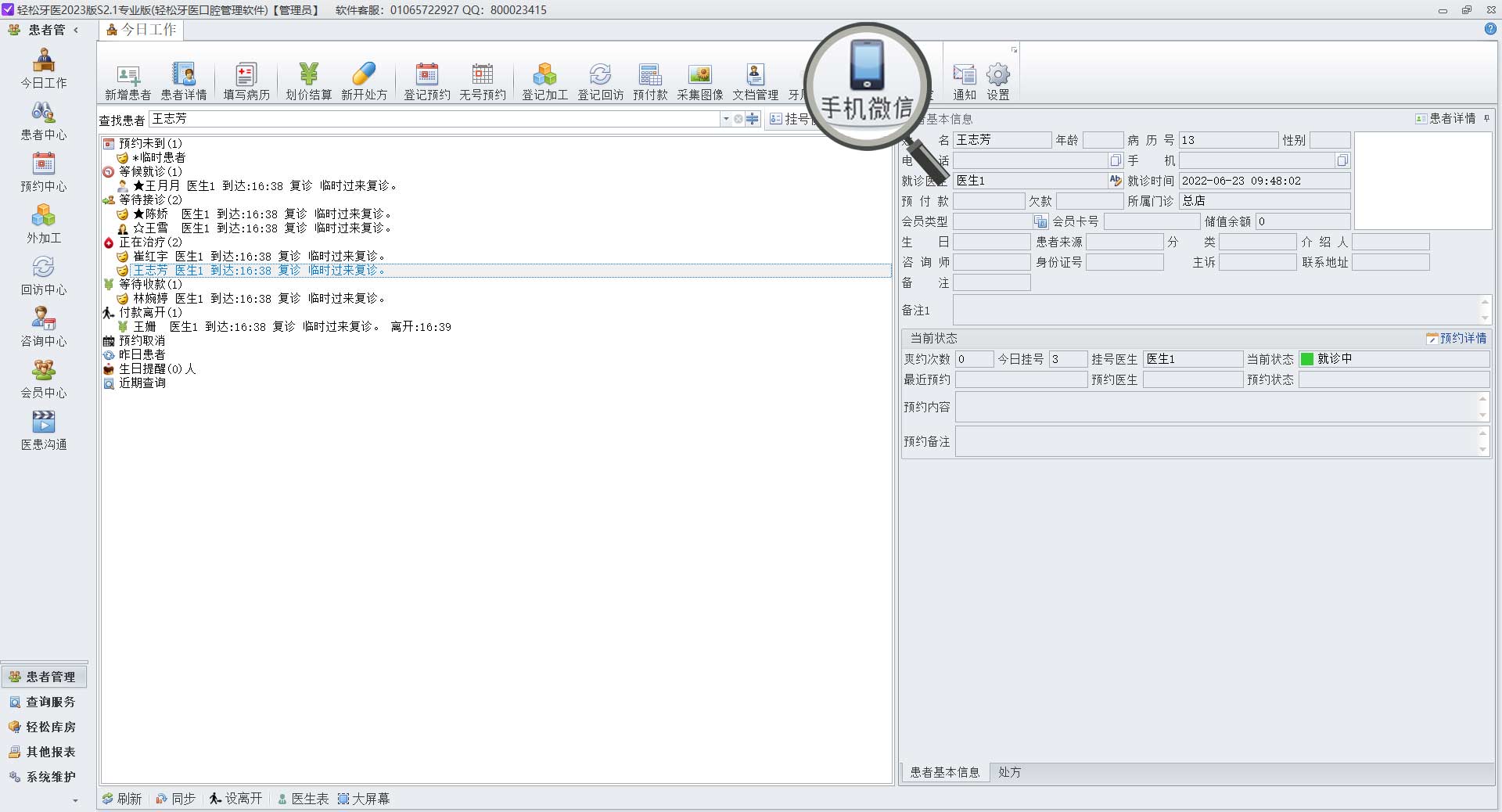Expand the toolbar options launcher
The image size is (1502, 812).
(1015, 50)
